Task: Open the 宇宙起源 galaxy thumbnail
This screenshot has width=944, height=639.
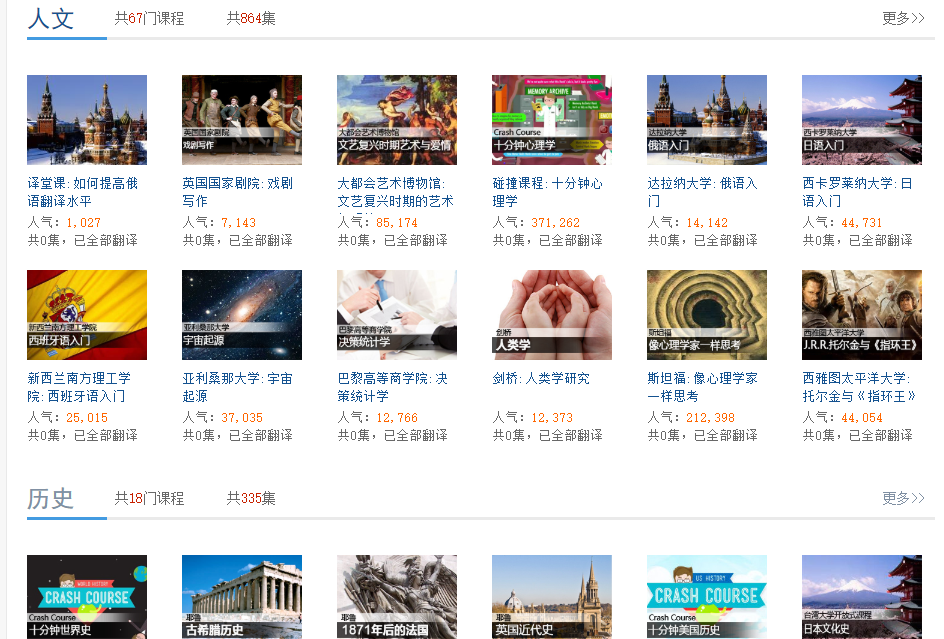Action: pyautogui.click(x=242, y=315)
